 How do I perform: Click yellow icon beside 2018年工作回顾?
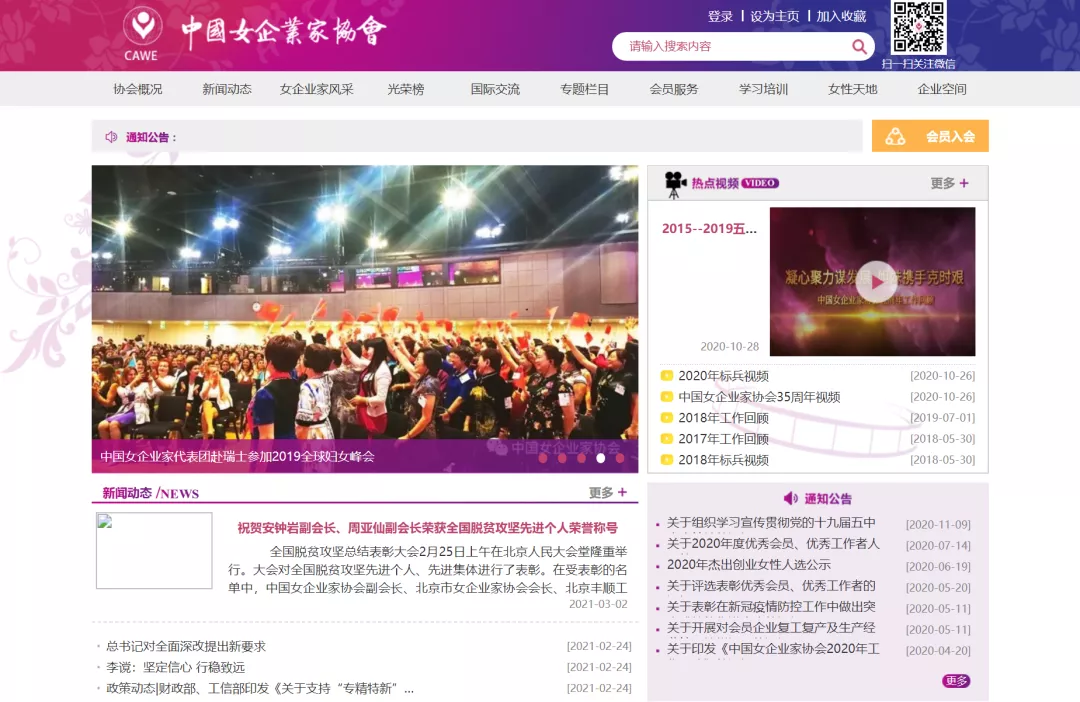(x=666, y=417)
